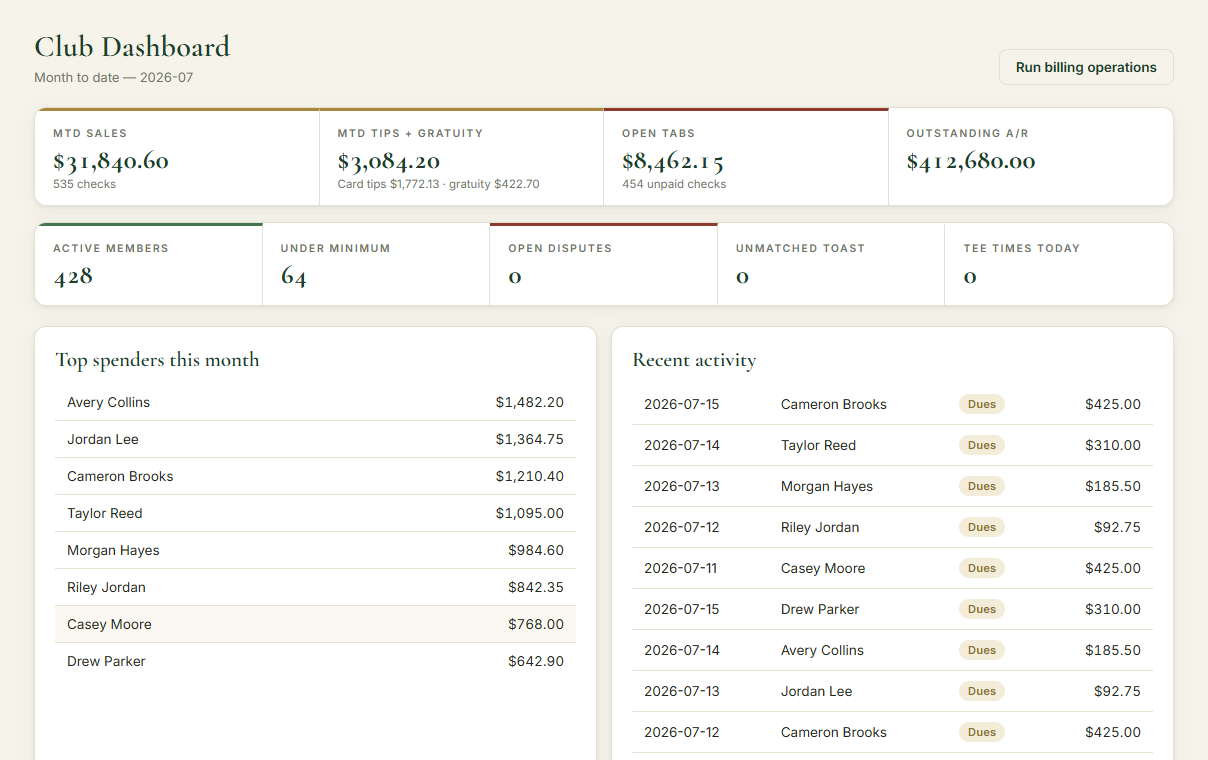Image resolution: width=1208 pixels, height=760 pixels.
Task: Click the Dues tag on Drew Parker's activity
Action: click(982, 609)
